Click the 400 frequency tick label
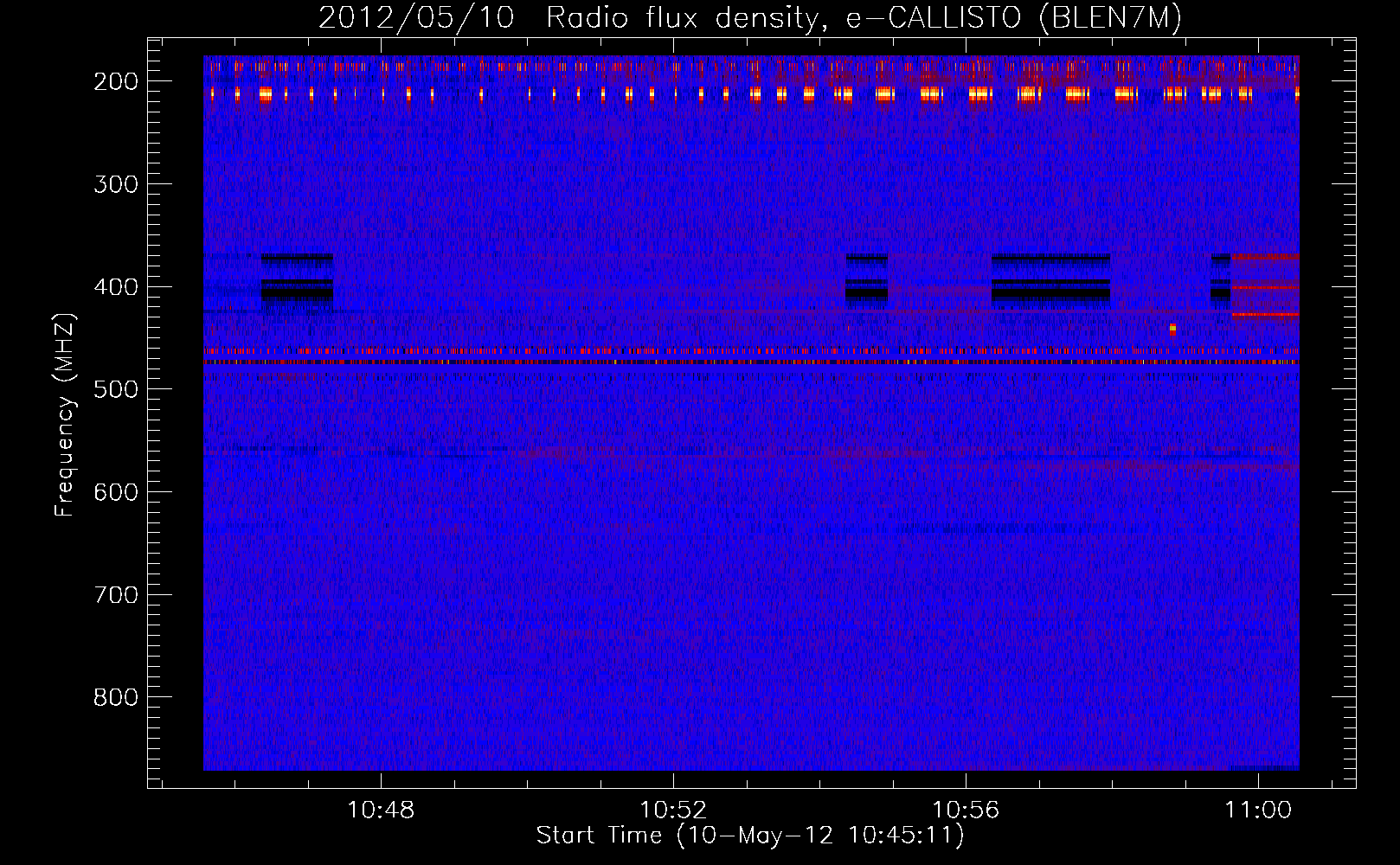Screen dimensions: 1400x865 116,287
